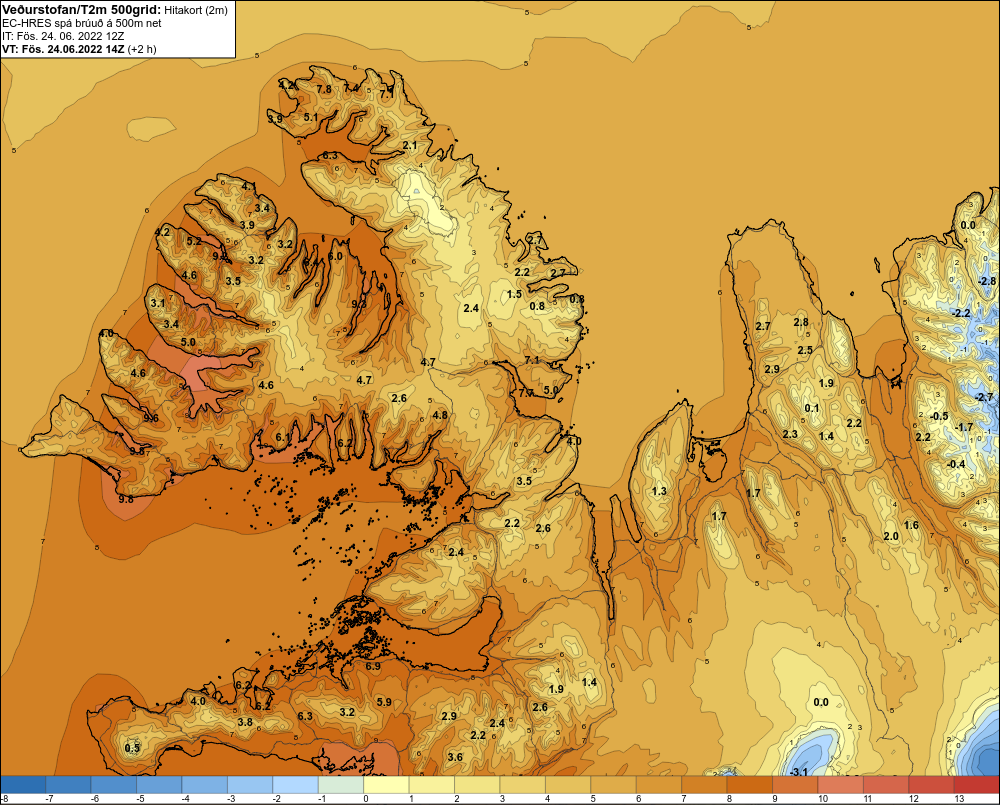
Task: Click the 4.8 temperature value
Action: tap(439, 415)
